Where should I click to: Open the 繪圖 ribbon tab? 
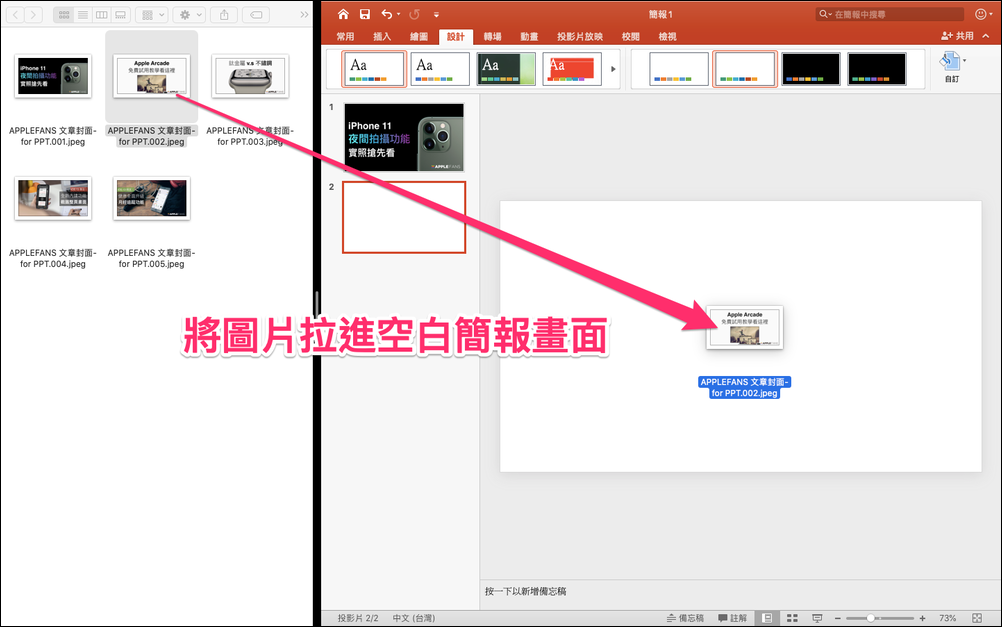tap(419, 36)
